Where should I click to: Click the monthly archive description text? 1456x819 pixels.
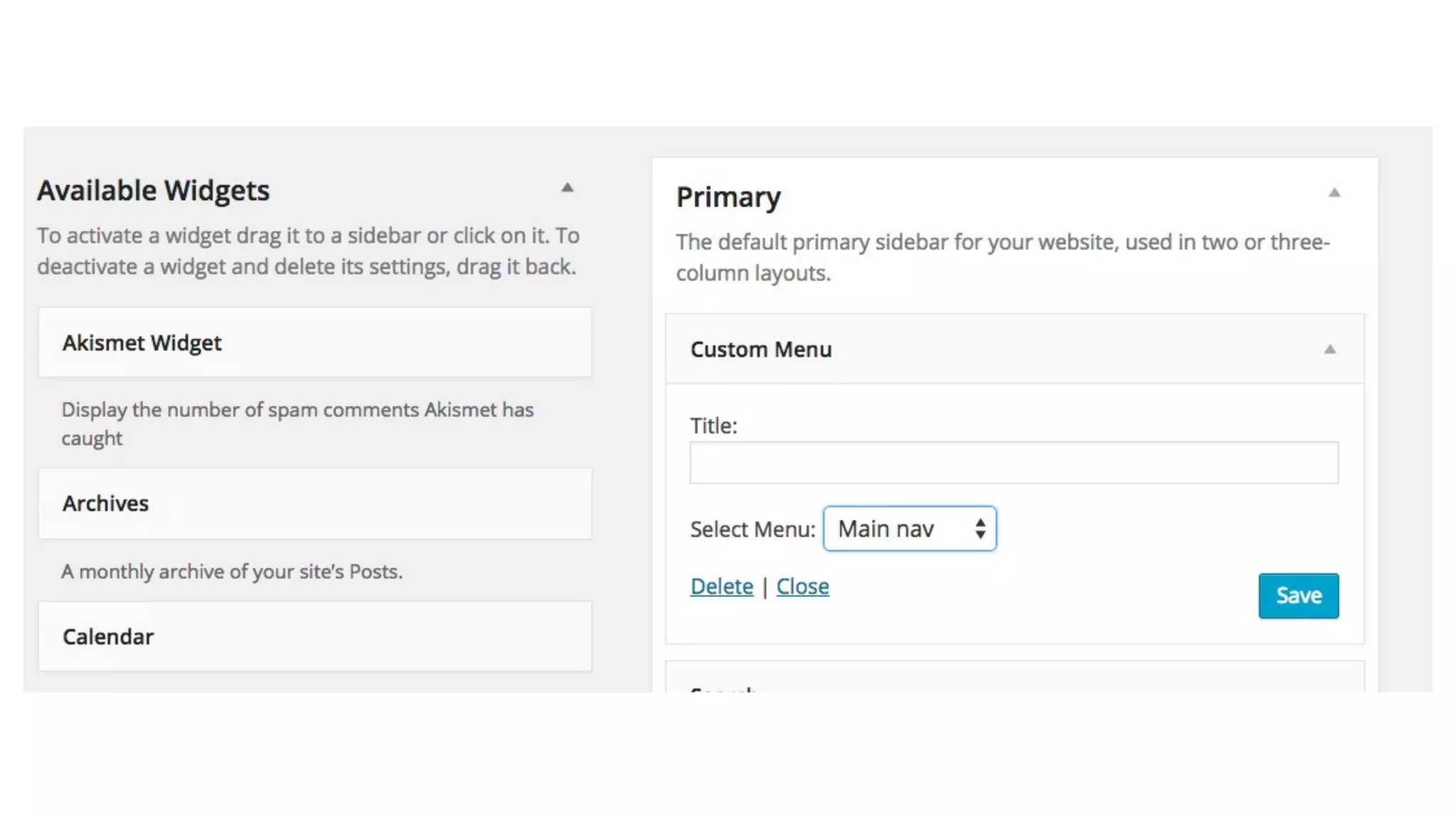[x=232, y=572]
